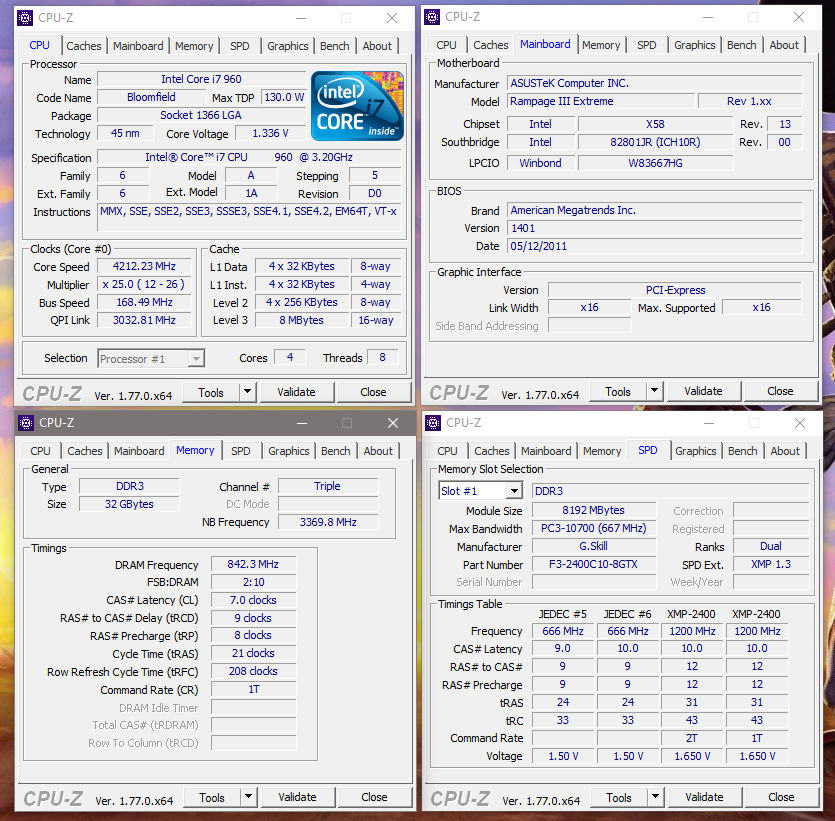Click the CPU-Z app icon in the Memory window title bar

(x=26, y=423)
